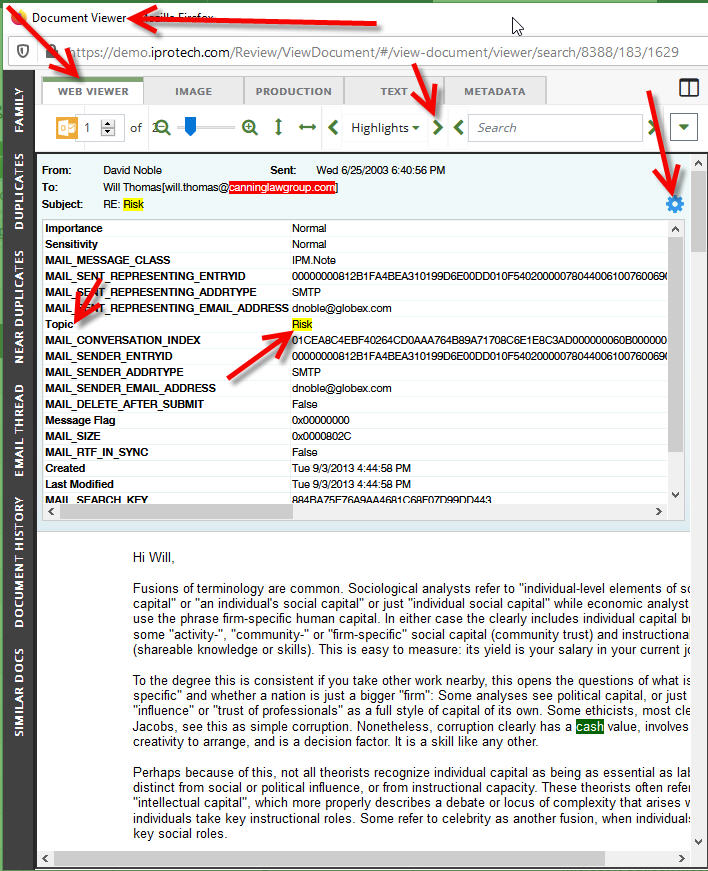Decrease page number with the stepper down arrow
This screenshot has width=708, height=871.
pos(108,132)
